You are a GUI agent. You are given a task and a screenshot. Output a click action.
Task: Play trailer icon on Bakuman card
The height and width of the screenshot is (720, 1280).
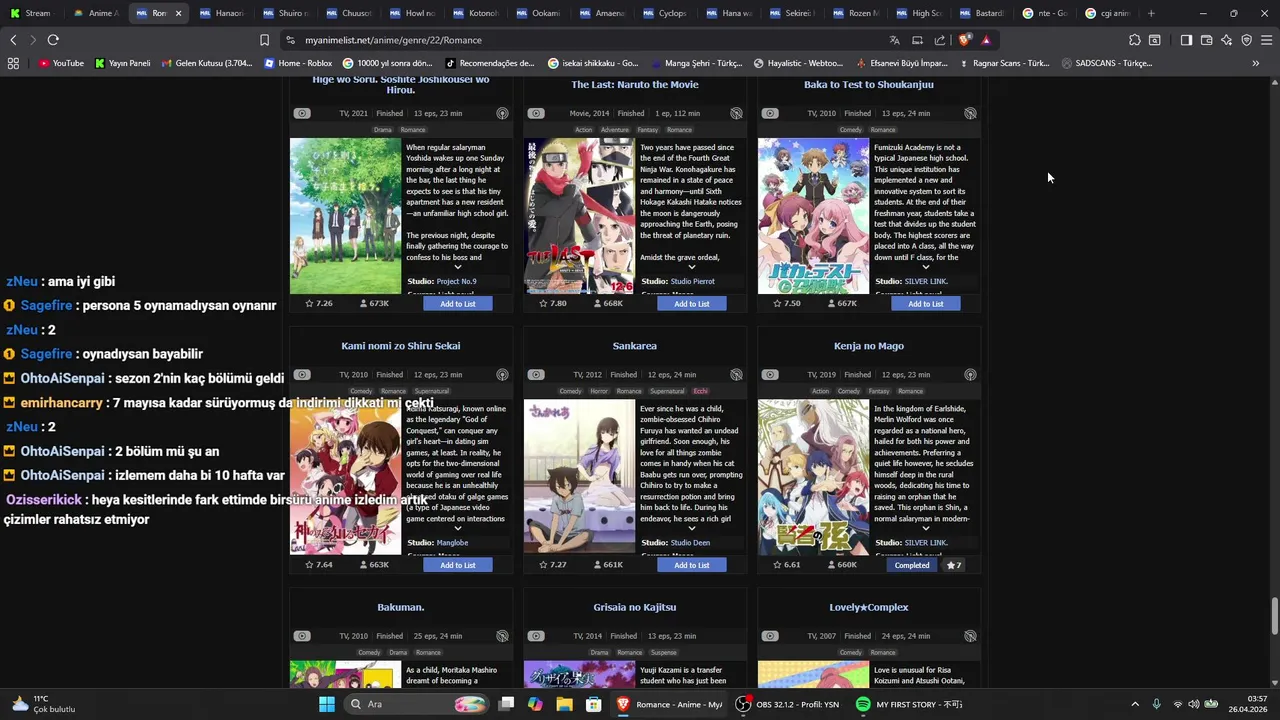(302, 636)
